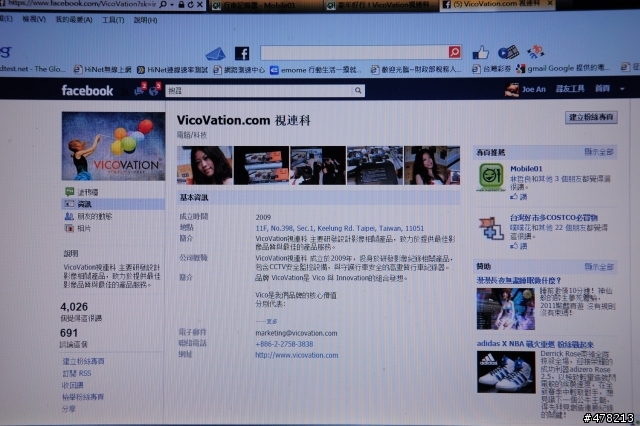Click the +886-2-2758-3838 phone link

[284, 344]
